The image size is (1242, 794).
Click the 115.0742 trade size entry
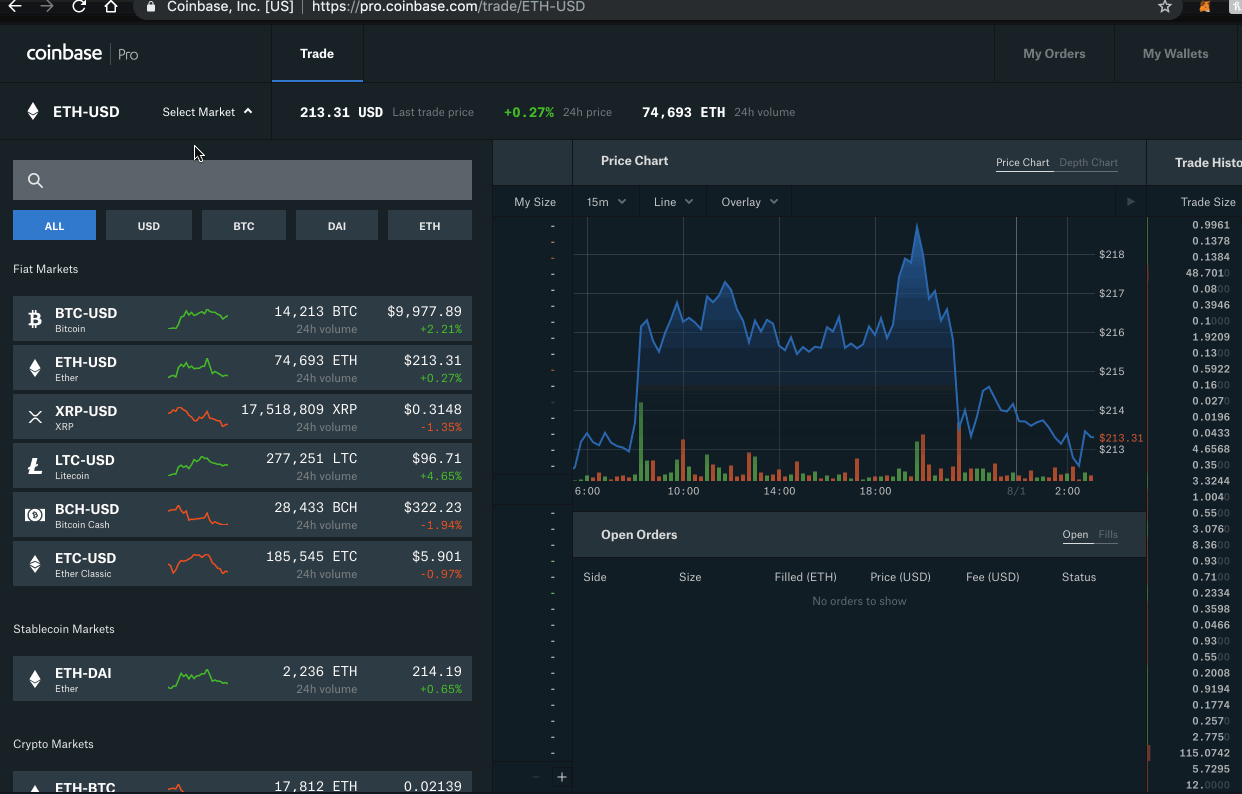1204,753
